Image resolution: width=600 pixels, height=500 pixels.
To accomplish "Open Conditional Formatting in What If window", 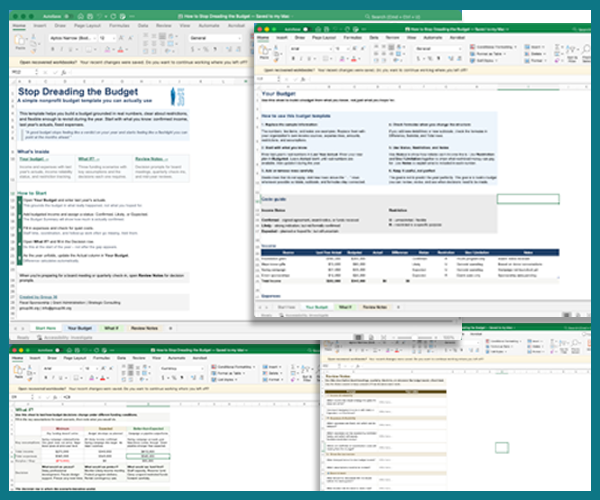I will pos(233,367).
